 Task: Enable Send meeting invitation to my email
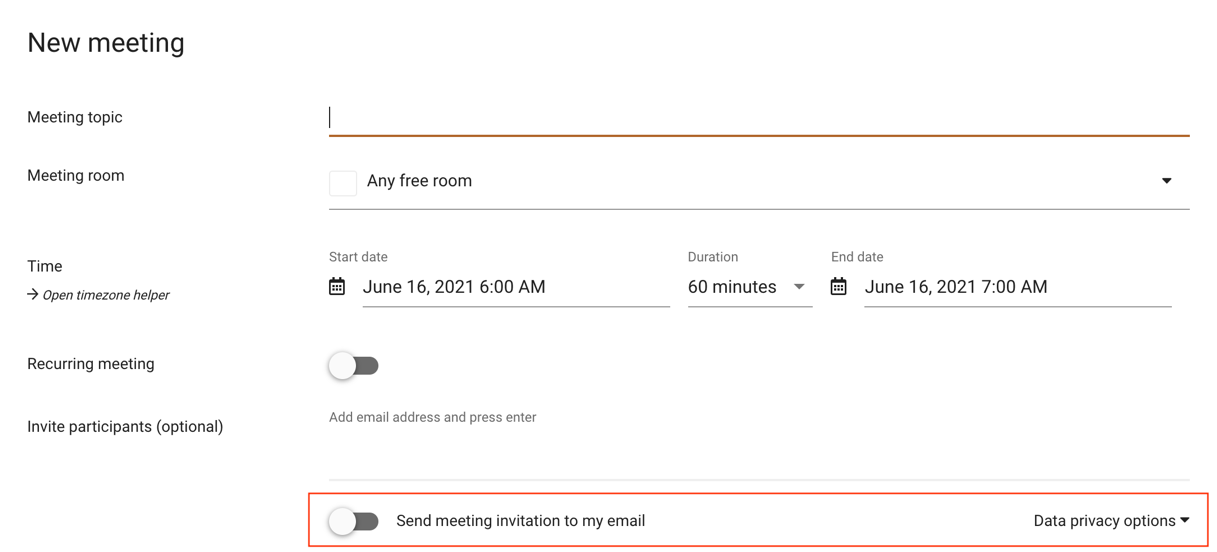point(354,521)
